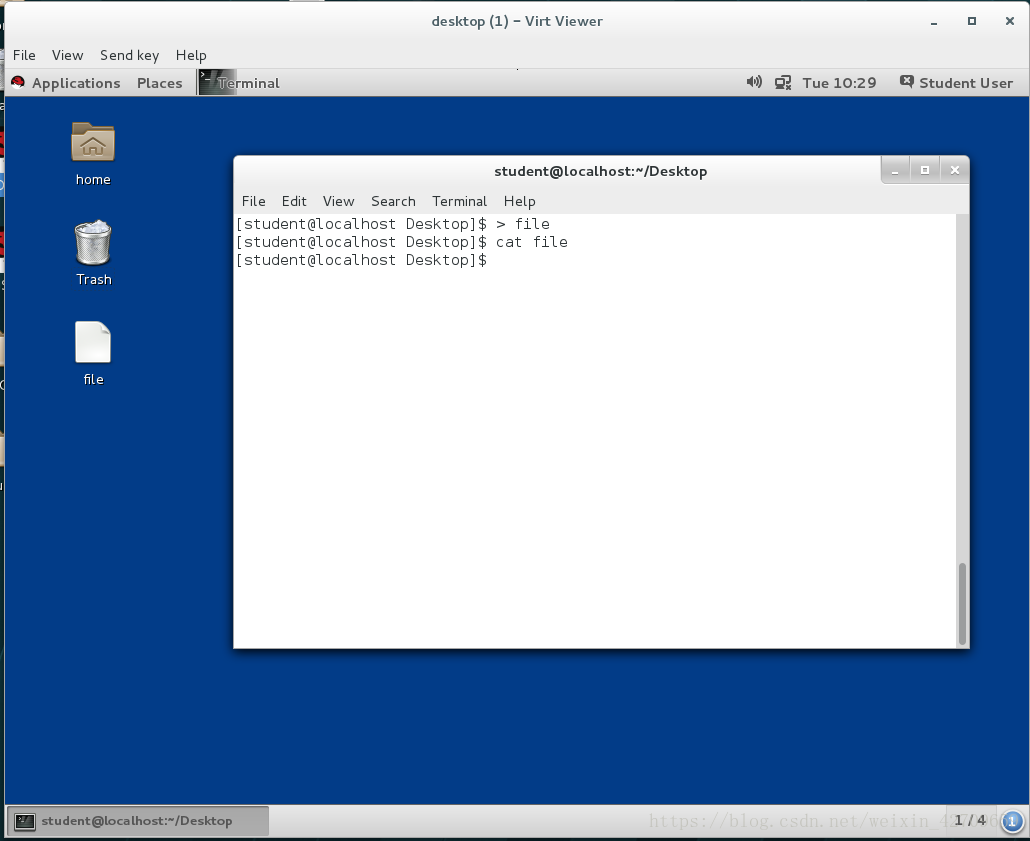Open Virt Viewer Help menu
Viewport: 1030px width, 841px height.
191,55
